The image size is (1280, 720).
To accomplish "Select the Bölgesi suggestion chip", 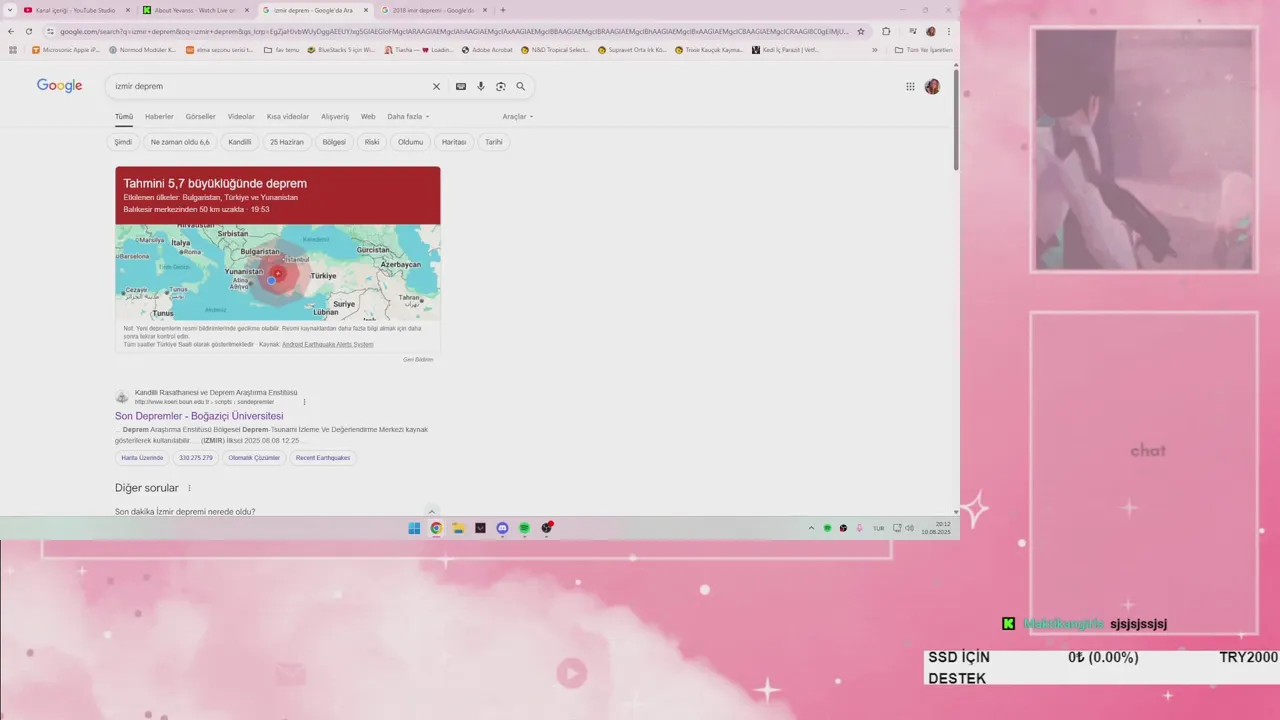I will [x=334, y=142].
